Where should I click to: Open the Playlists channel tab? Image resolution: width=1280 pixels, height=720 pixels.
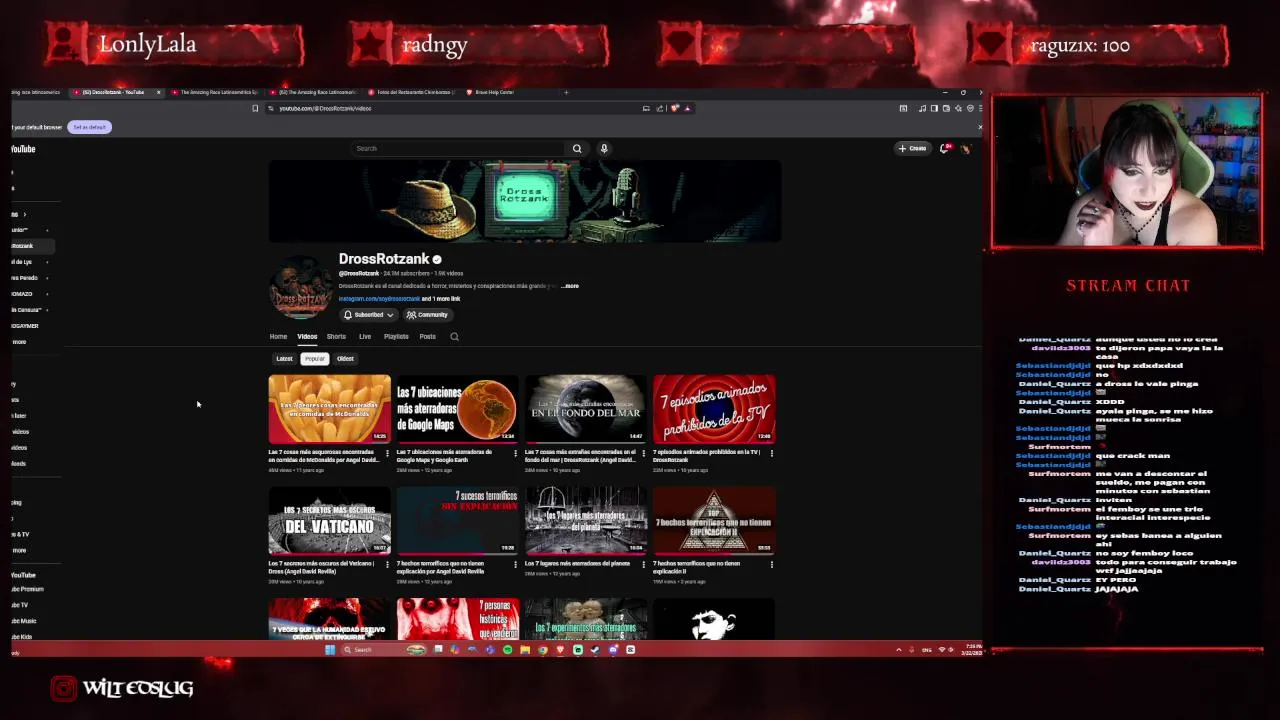[x=396, y=336]
